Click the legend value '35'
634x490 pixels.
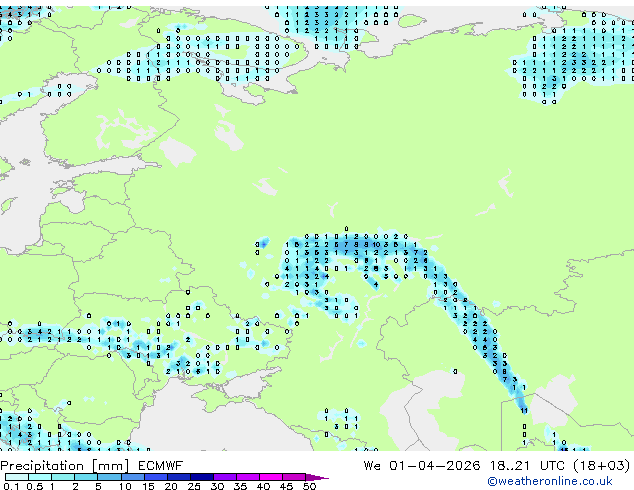pyautogui.click(x=240, y=486)
